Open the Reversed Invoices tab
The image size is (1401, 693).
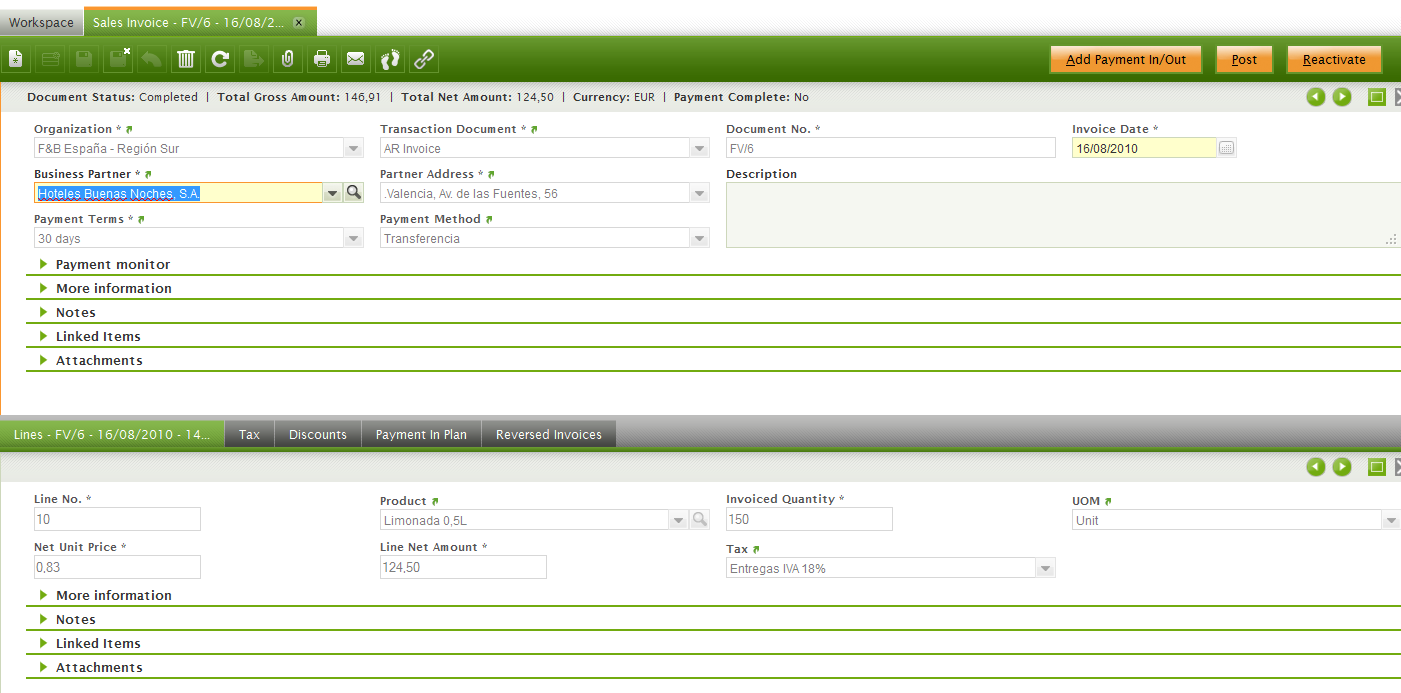point(549,435)
